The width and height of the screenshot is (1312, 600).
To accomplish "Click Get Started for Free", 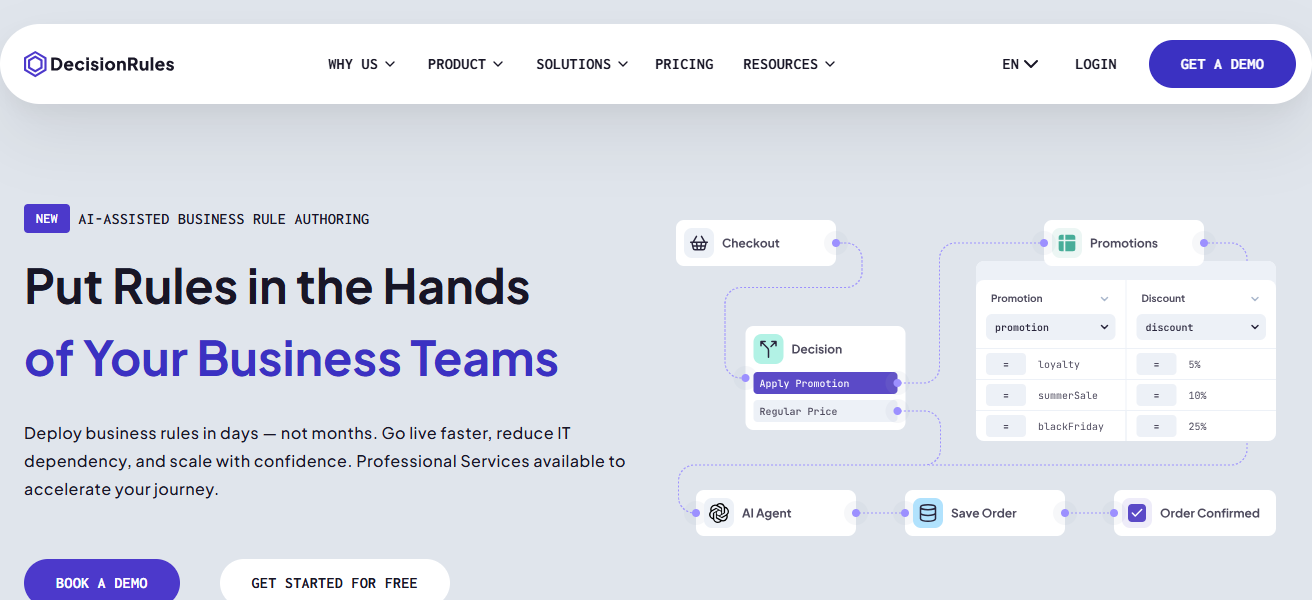I will tap(334, 582).
